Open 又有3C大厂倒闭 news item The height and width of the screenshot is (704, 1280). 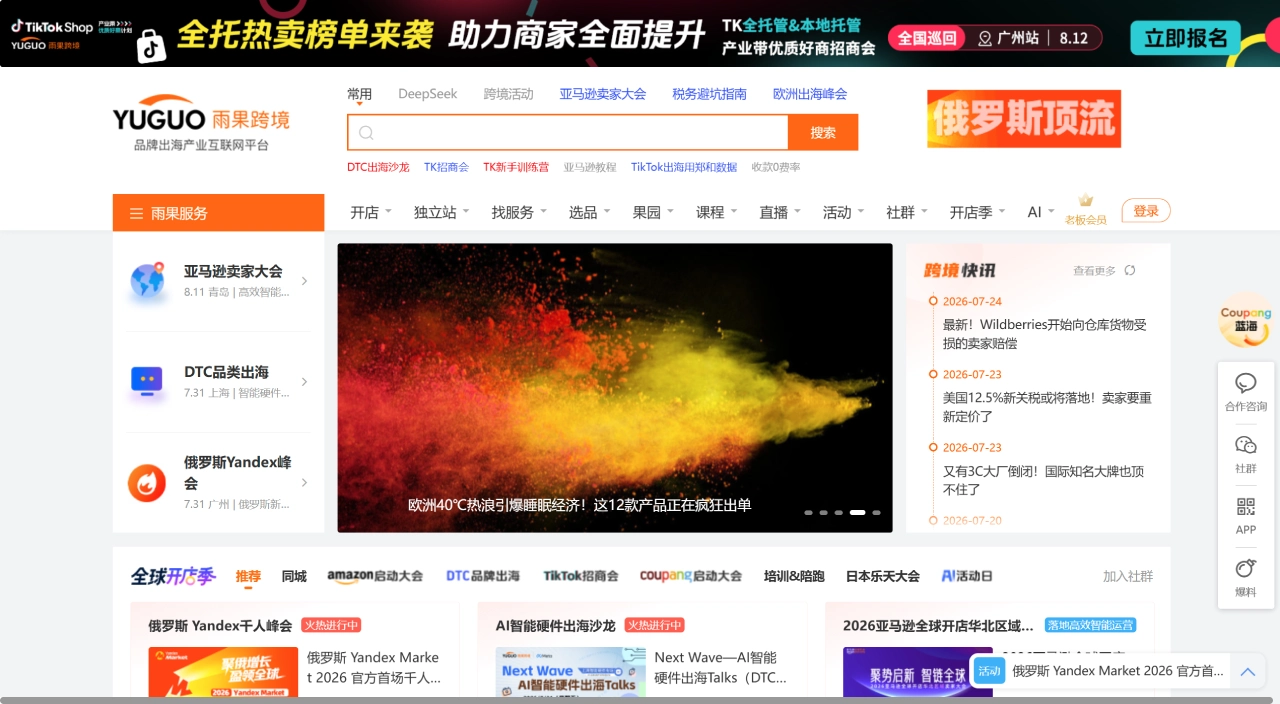click(1043, 480)
